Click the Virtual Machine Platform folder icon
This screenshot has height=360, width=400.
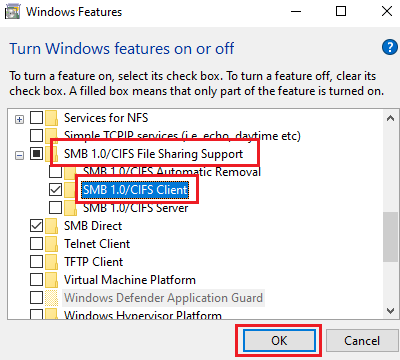coord(52,280)
